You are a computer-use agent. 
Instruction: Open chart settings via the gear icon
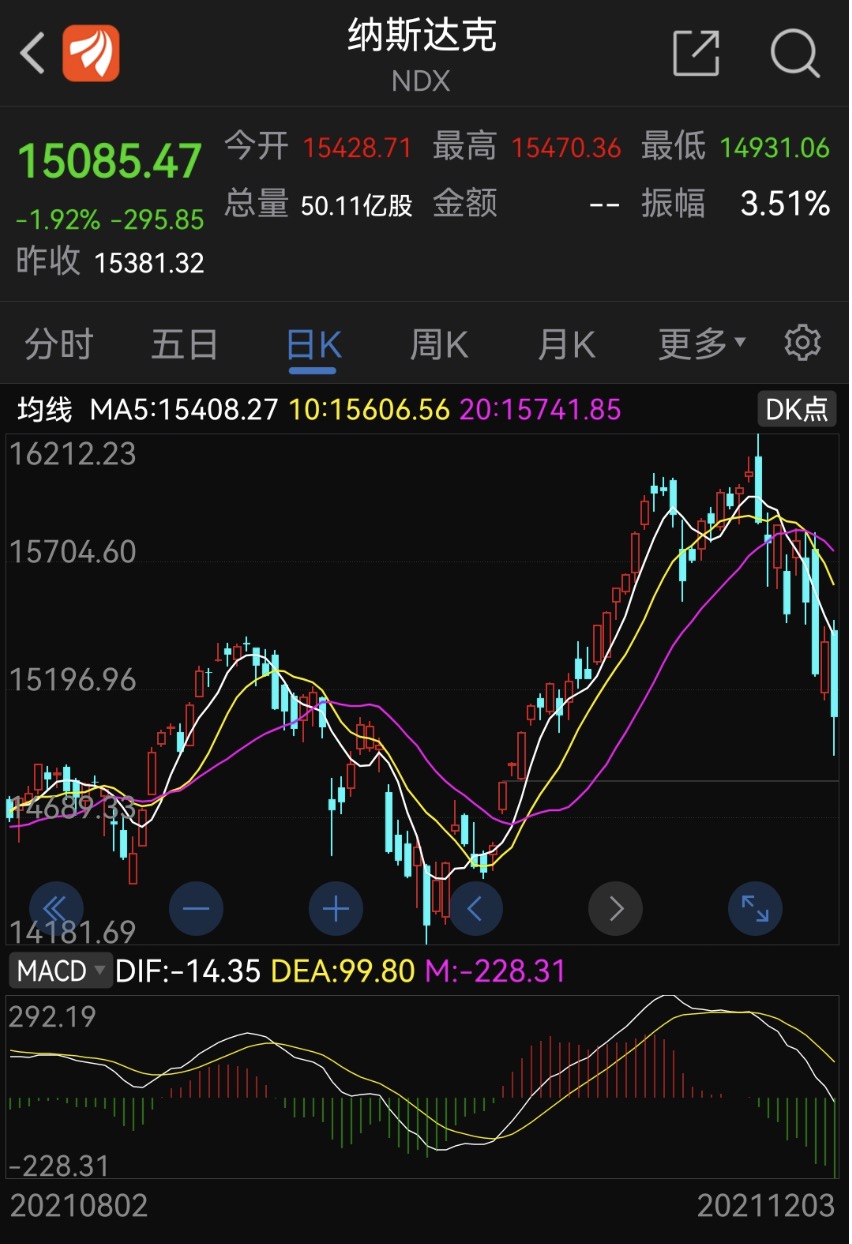[x=802, y=343]
